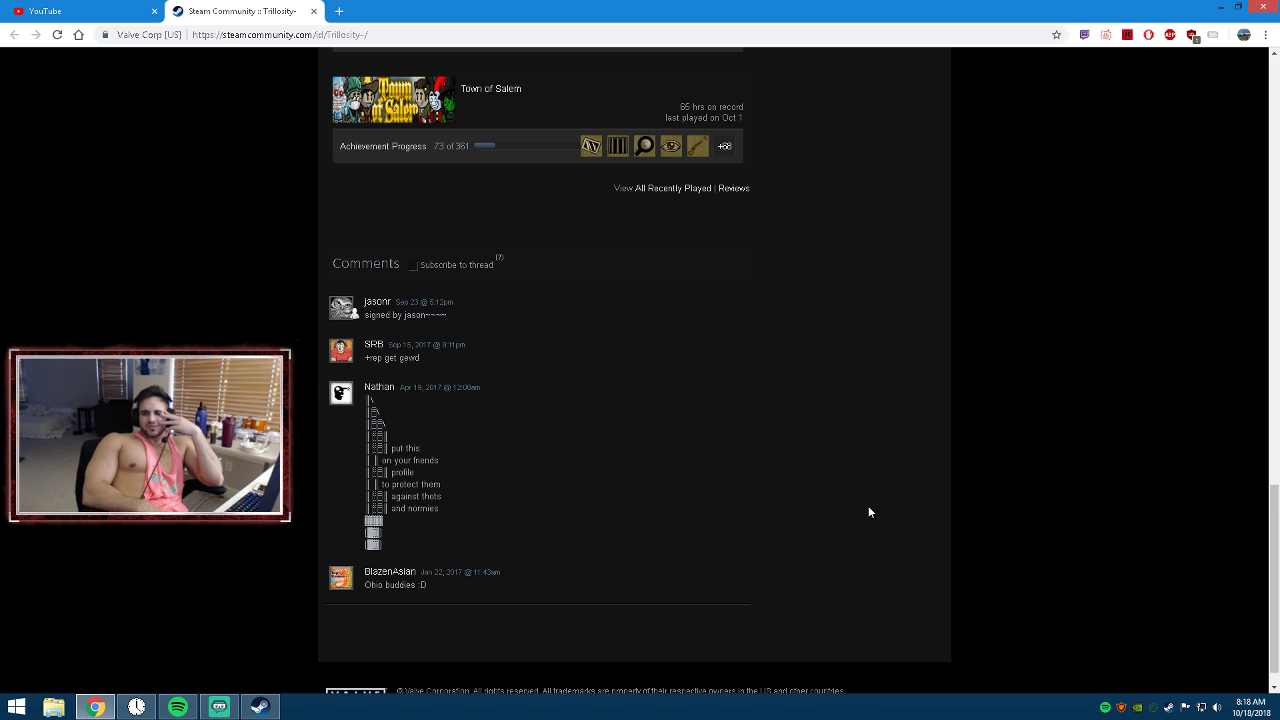Screen dimensions: 1280x720
Task: Click the jail bars achievement icon
Action: [x=618, y=146]
